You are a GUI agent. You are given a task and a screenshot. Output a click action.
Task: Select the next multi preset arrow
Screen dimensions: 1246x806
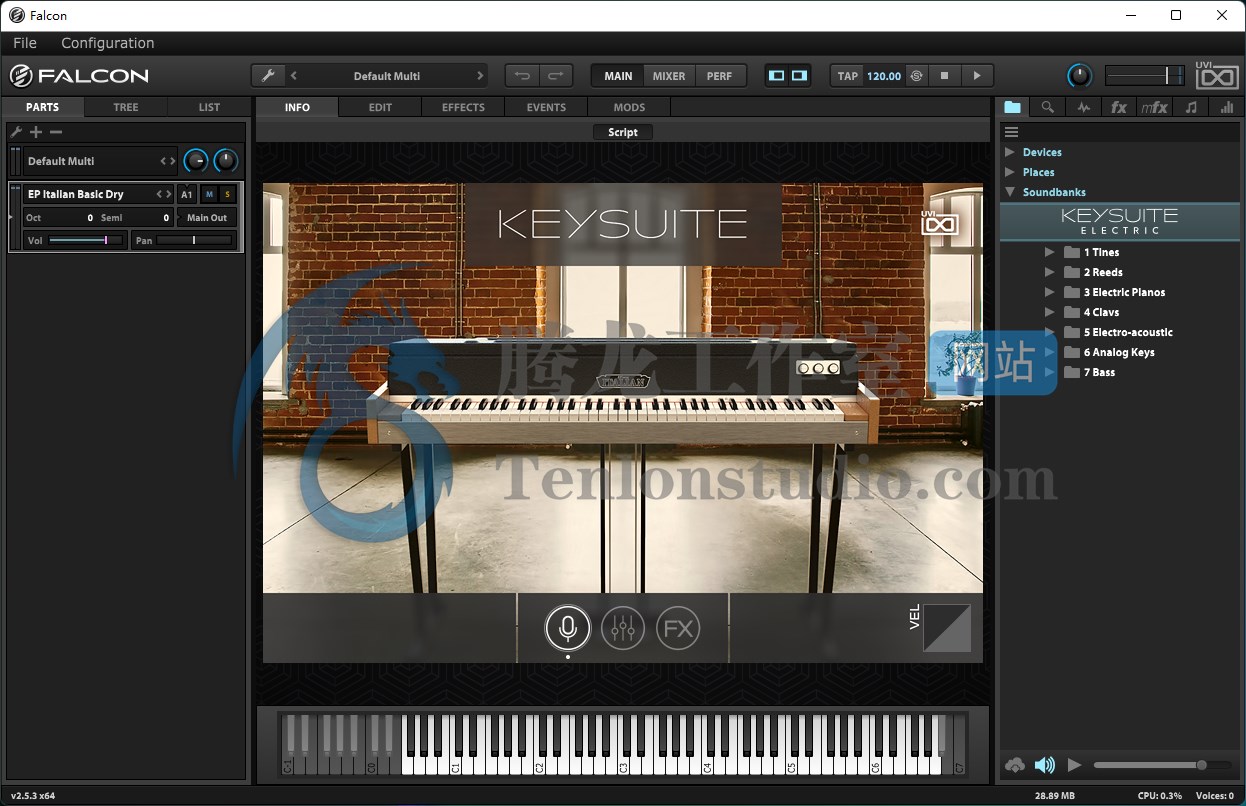pyautogui.click(x=480, y=76)
